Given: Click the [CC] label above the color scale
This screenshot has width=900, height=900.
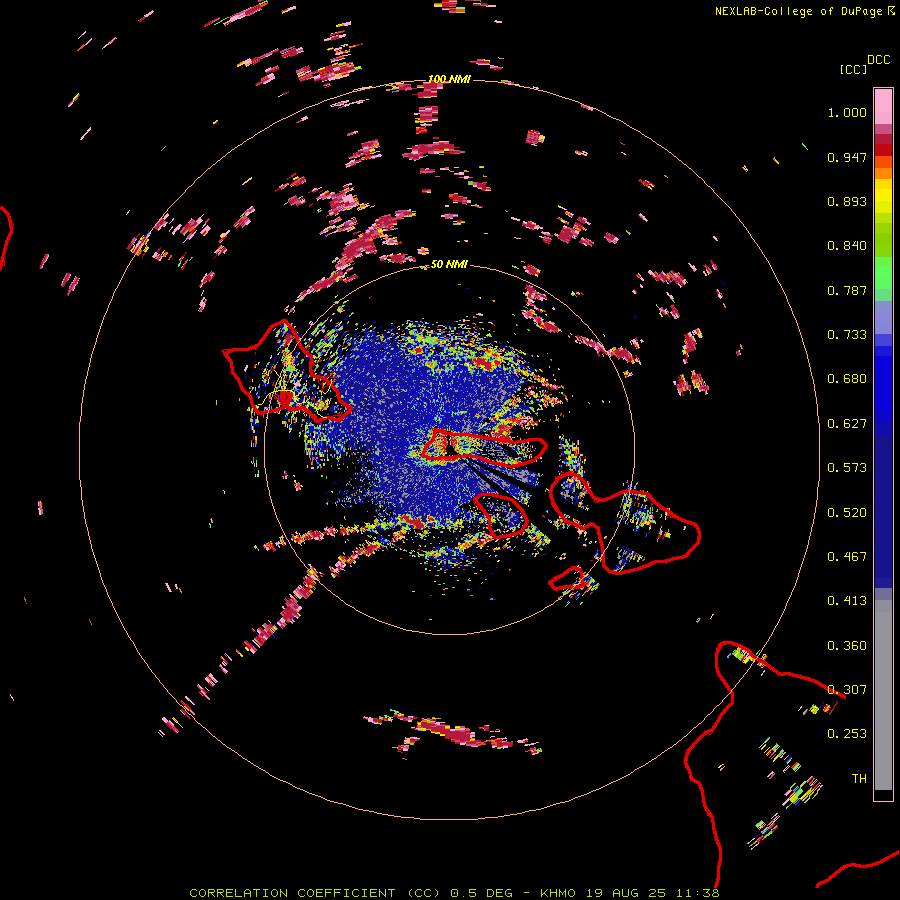Looking at the screenshot, I should click(x=853, y=69).
